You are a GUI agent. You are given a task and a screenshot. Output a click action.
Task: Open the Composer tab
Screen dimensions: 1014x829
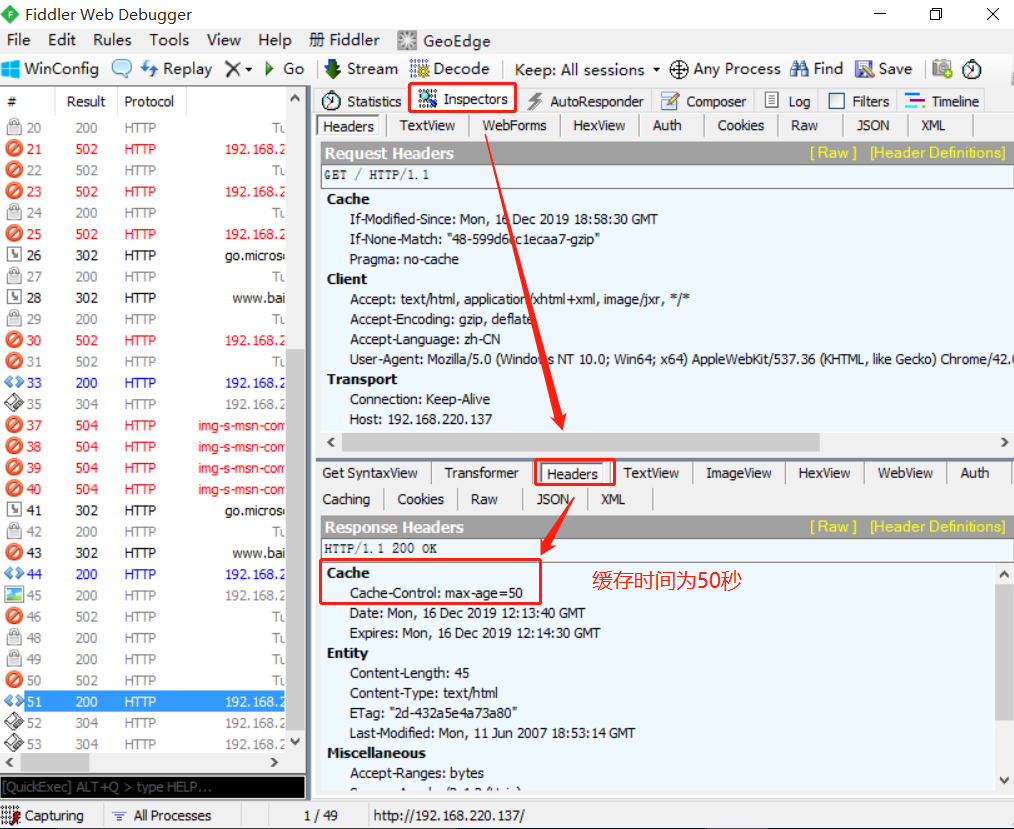click(x=703, y=101)
